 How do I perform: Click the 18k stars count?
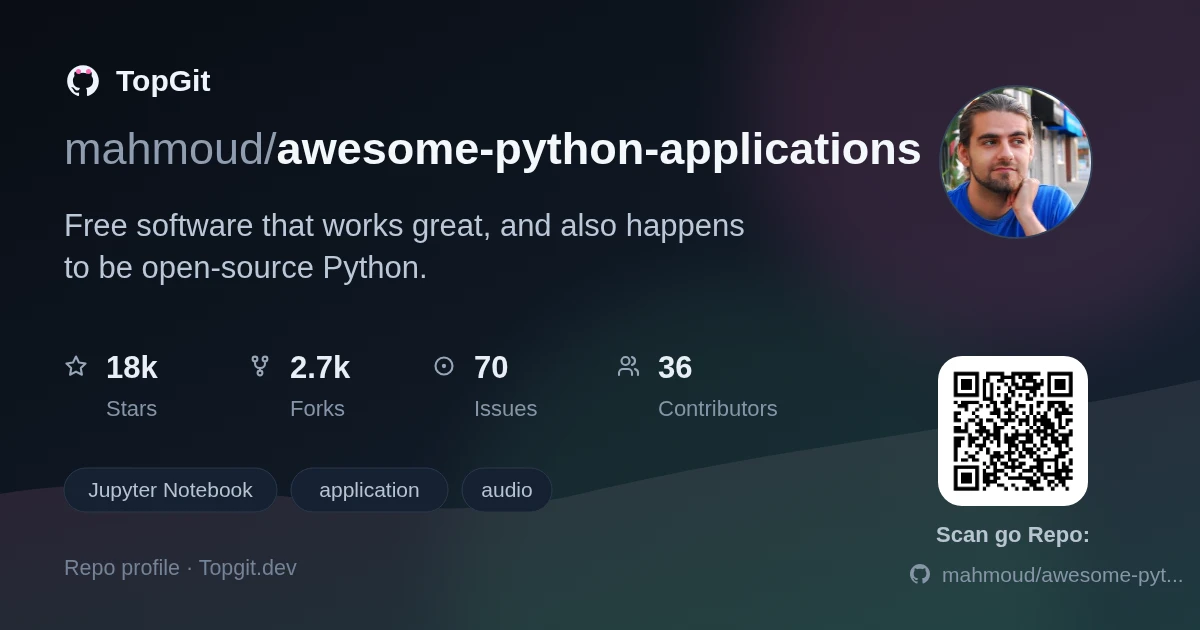[132, 368]
